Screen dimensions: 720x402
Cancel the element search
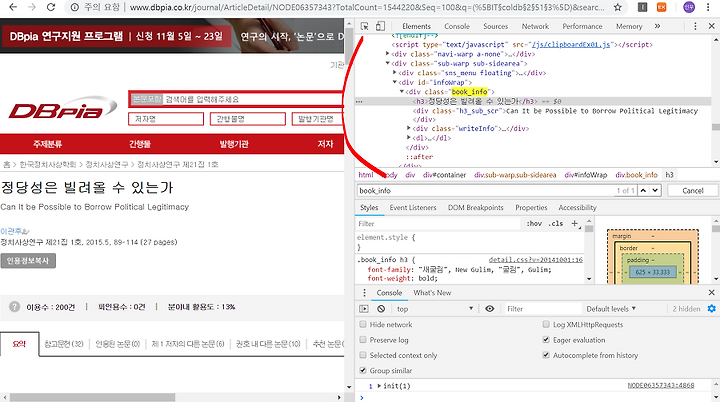point(692,190)
